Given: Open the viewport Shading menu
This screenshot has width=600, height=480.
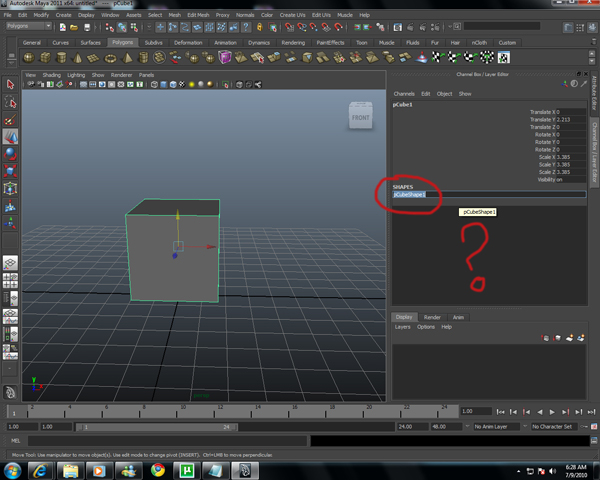Looking at the screenshot, I should pos(52,75).
